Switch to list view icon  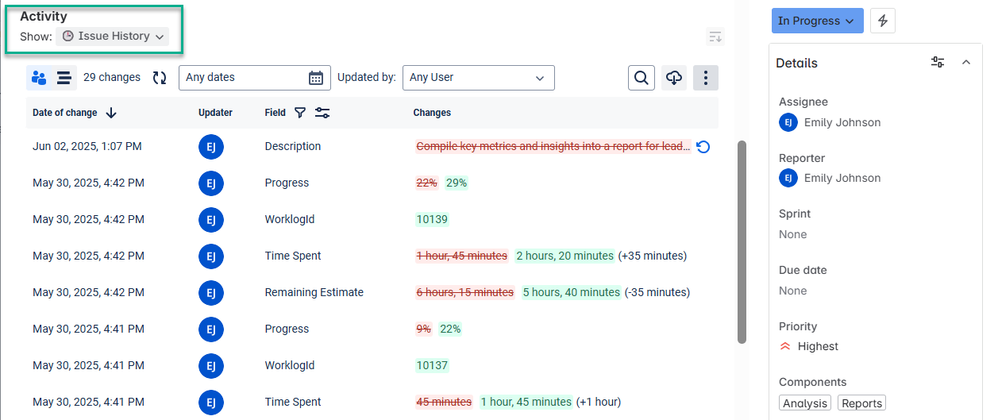pos(64,78)
